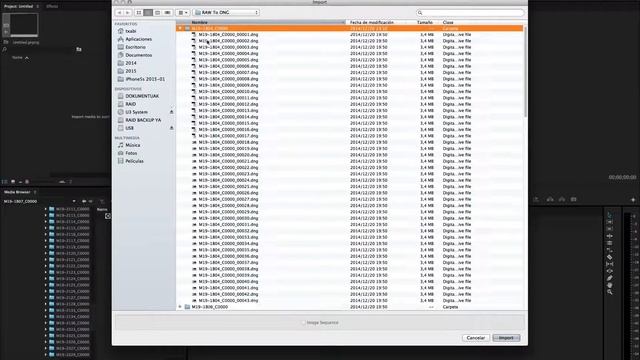Select file M19-1804_C0000_00001.dng
The width and height of the screenshot is (640, 360).
tap(228, 35)
